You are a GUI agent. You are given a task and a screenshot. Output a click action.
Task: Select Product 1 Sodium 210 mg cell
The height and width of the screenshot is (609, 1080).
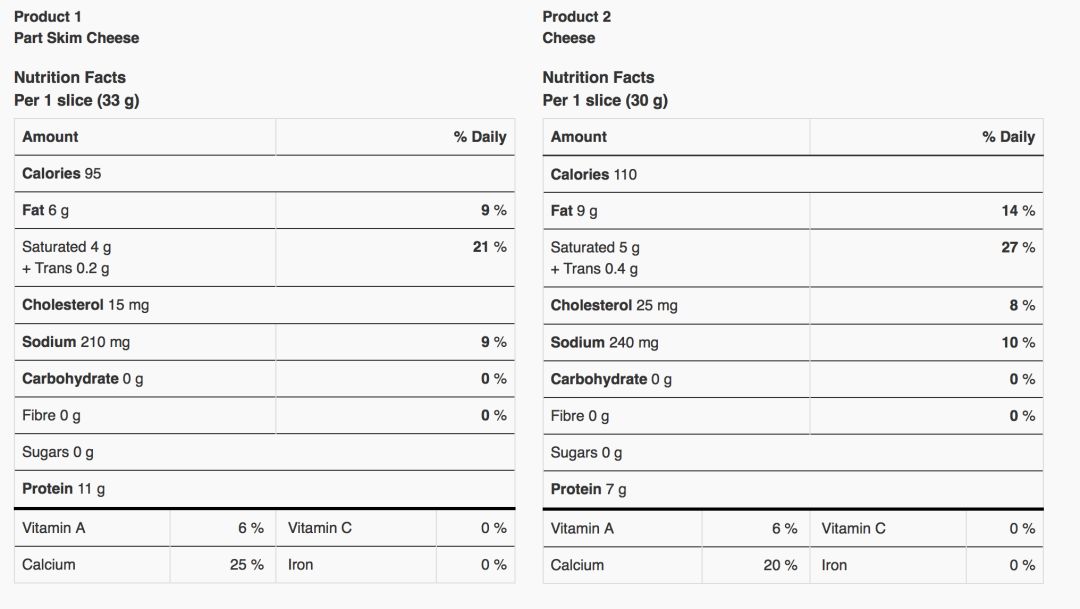point(145,342)
